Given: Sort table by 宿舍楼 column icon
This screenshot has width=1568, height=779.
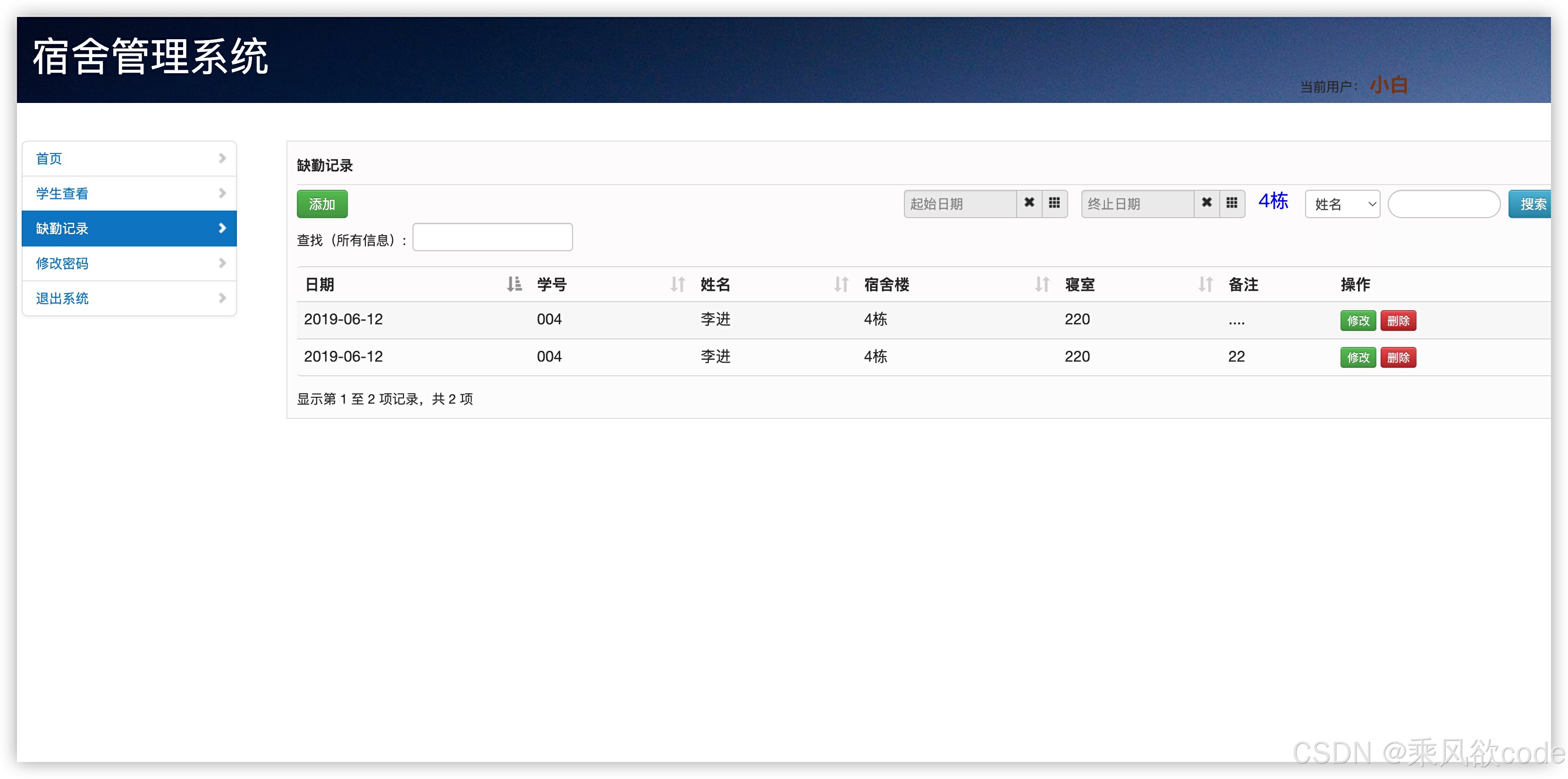Looking at the screenshot, I should (x=1041, y=284).
